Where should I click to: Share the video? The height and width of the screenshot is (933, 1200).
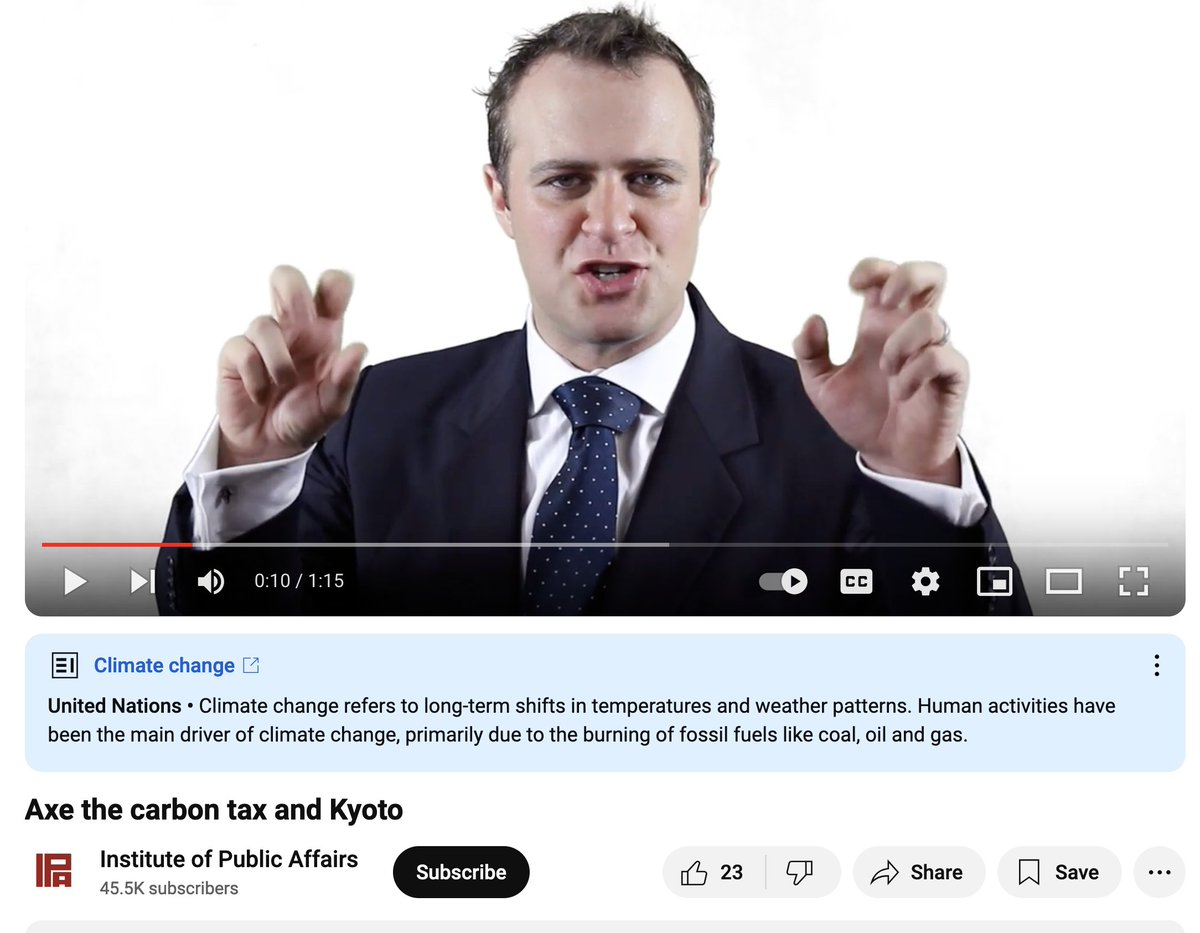pyautogui.click(x=918, y=872)
